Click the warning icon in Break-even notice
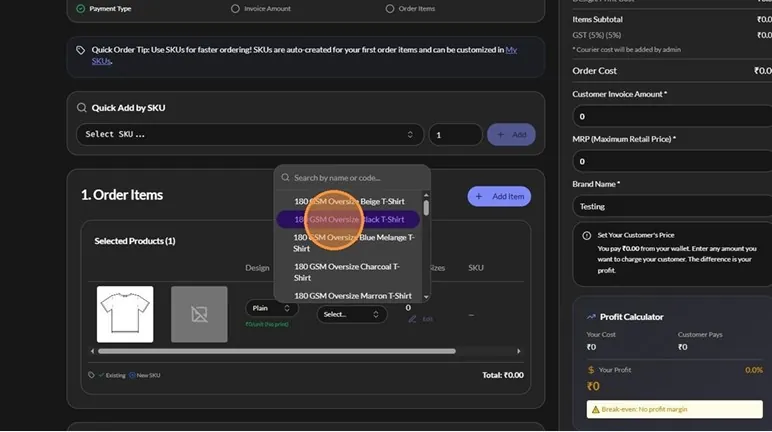The height and width of the screenshot is (432, 772). [x=595, y=409]
